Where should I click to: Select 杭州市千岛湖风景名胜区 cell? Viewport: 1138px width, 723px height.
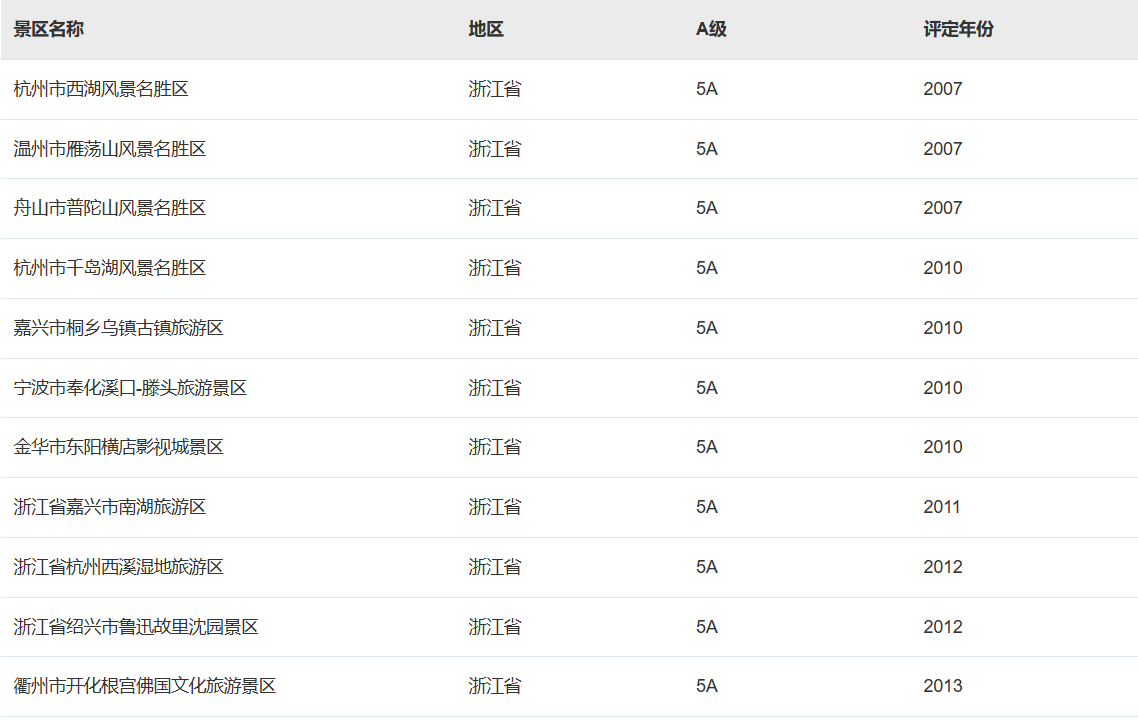pos(110,268)
